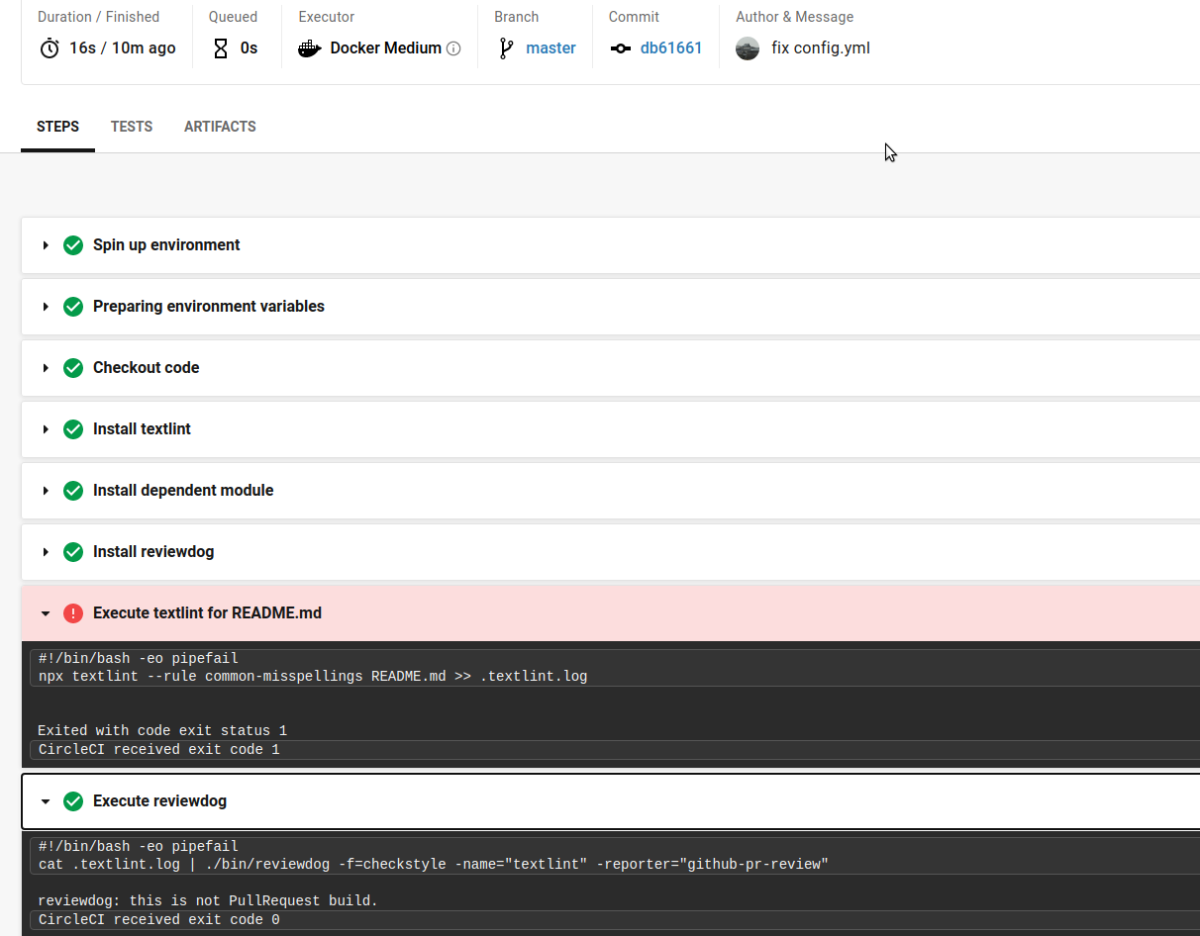The height and width of the screenshot is (936, 1200).
Task: Click the Spin up environment title
Action: [167, 245]
